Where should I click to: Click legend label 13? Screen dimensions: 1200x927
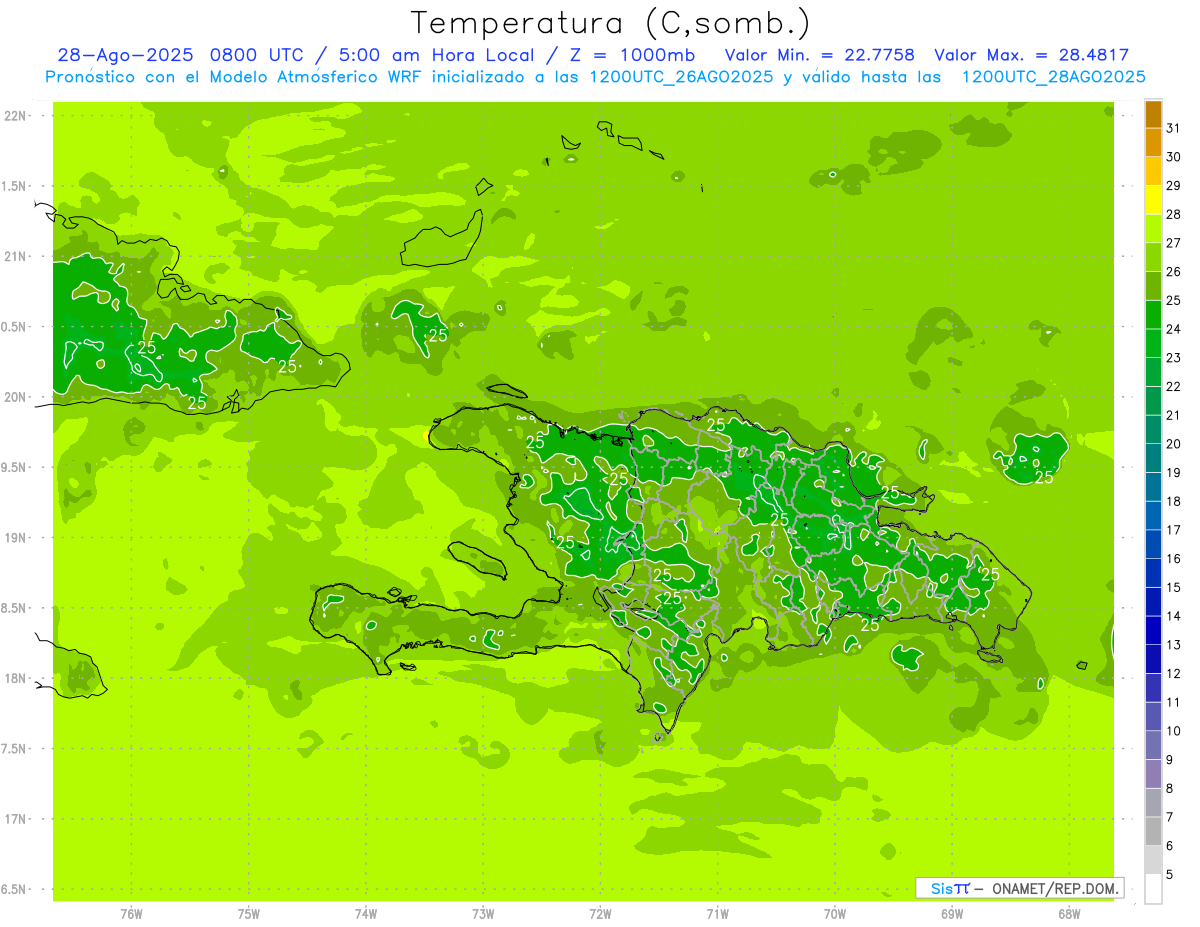click(x=1173, y=645)
